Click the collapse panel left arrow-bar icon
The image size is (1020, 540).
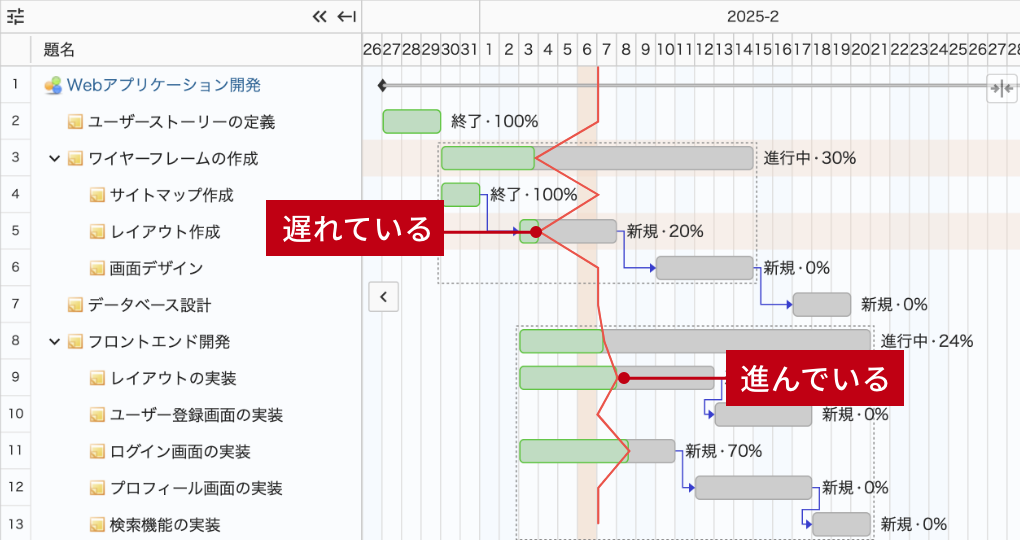[x=347, y=17]
